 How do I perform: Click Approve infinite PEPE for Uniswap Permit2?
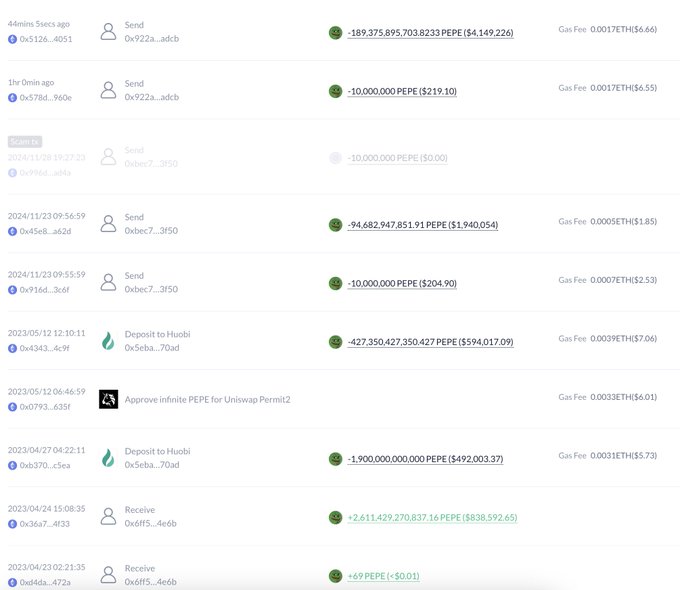point(208,400)
